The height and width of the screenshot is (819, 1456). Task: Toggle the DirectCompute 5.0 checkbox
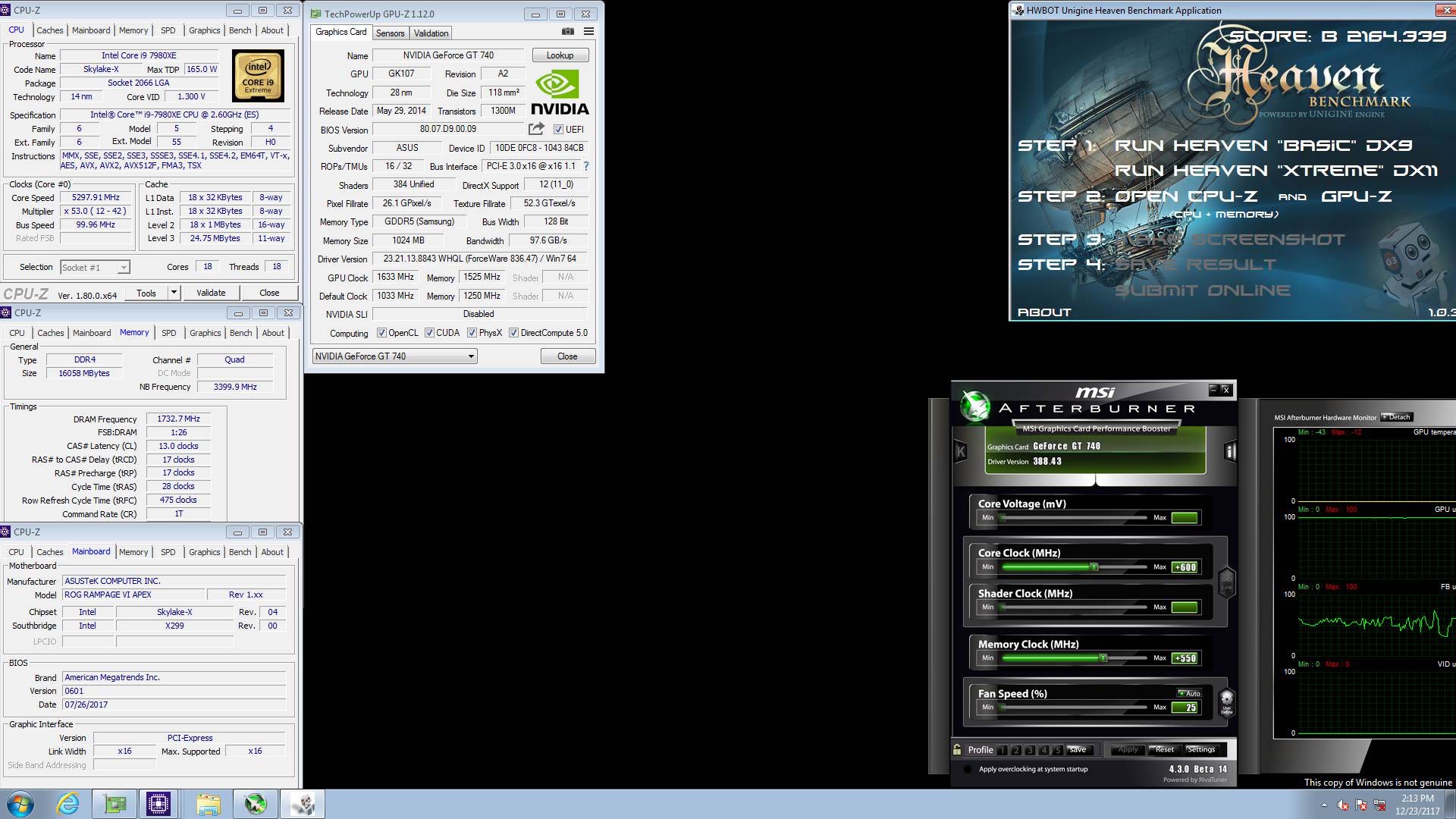point(513,333)
